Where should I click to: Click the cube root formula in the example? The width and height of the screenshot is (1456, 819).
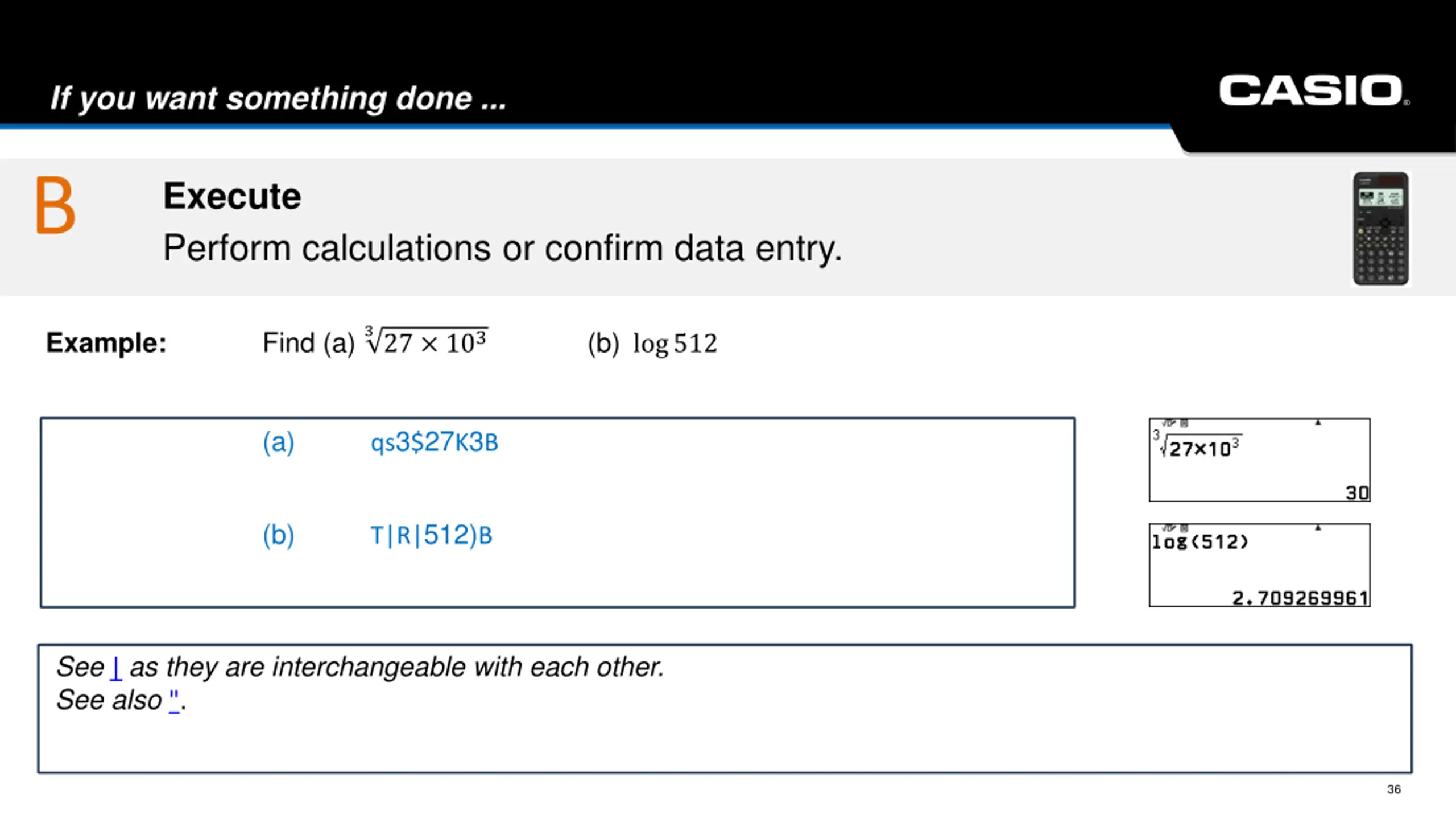click(426, 341)
